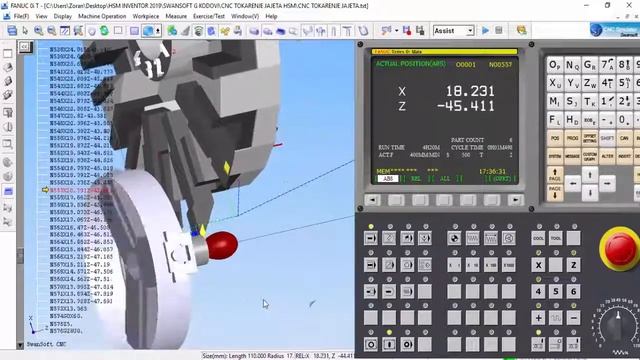Open the Assist combo box
The image size is (640, 360).
453,31
